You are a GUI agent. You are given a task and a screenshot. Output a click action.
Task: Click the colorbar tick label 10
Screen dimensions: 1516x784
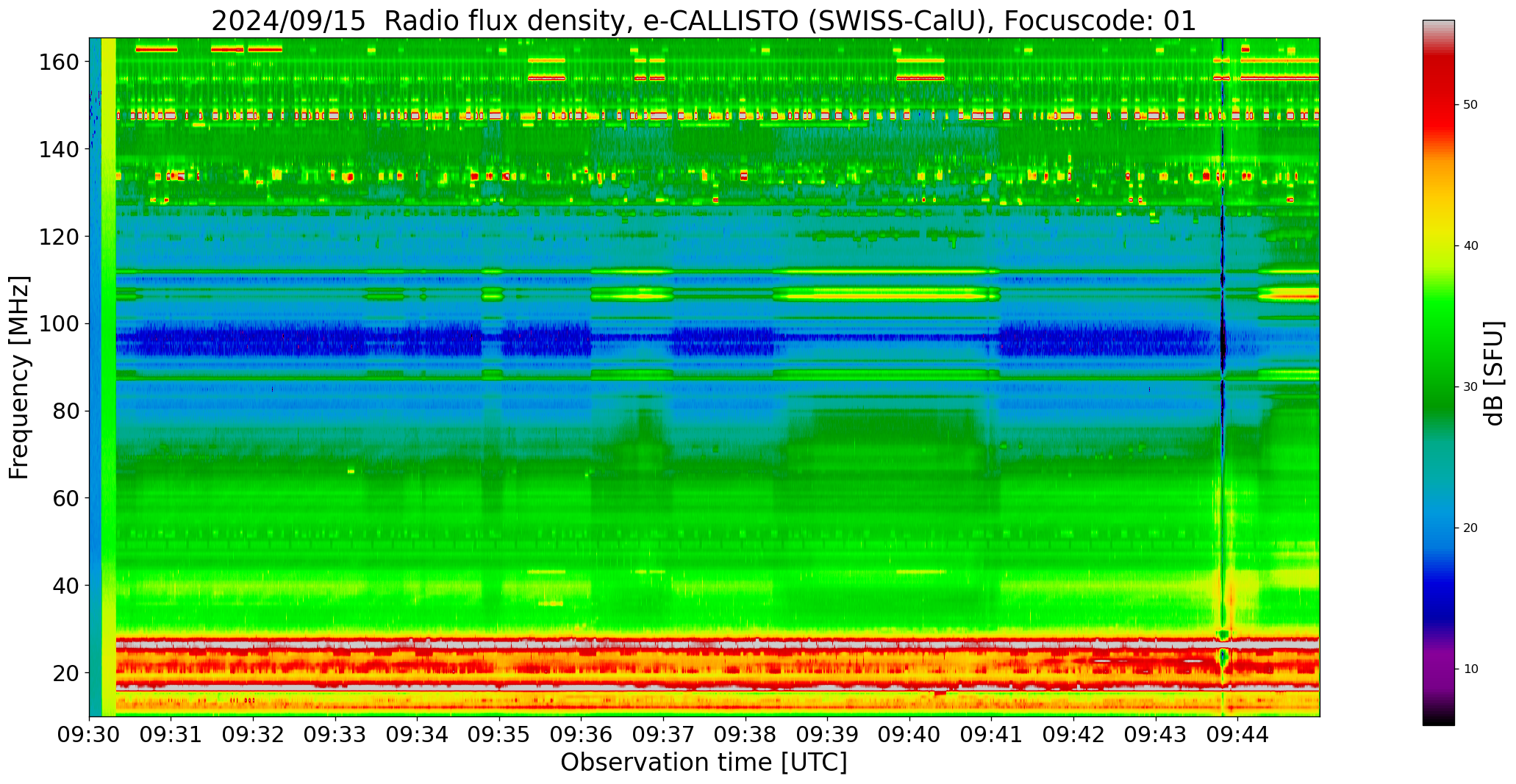coord(1470,669)
